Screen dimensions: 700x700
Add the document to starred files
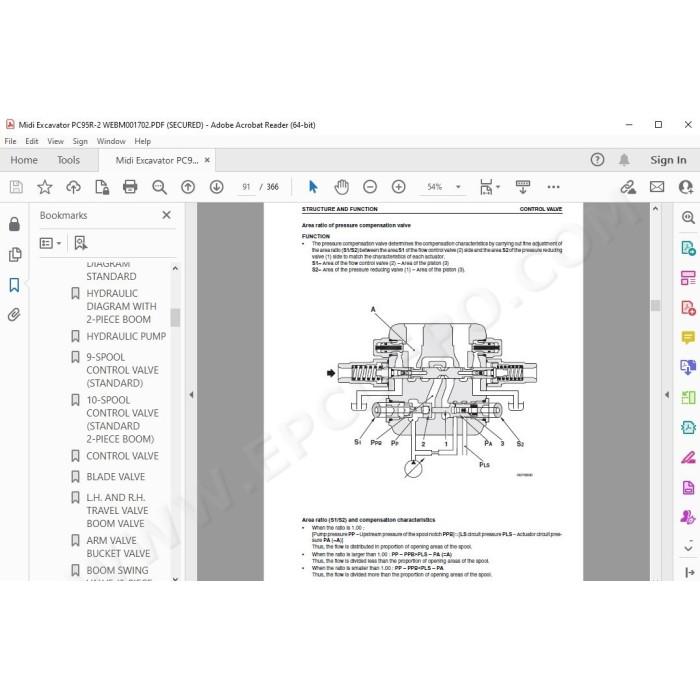click(x=45, y=187)
